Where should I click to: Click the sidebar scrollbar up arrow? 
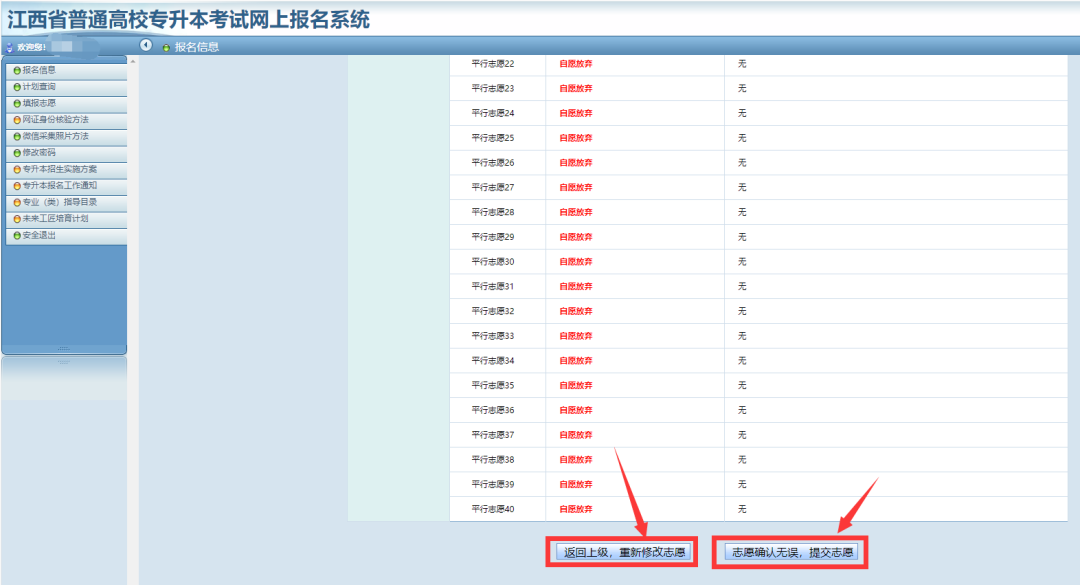(x=133, y=62)
